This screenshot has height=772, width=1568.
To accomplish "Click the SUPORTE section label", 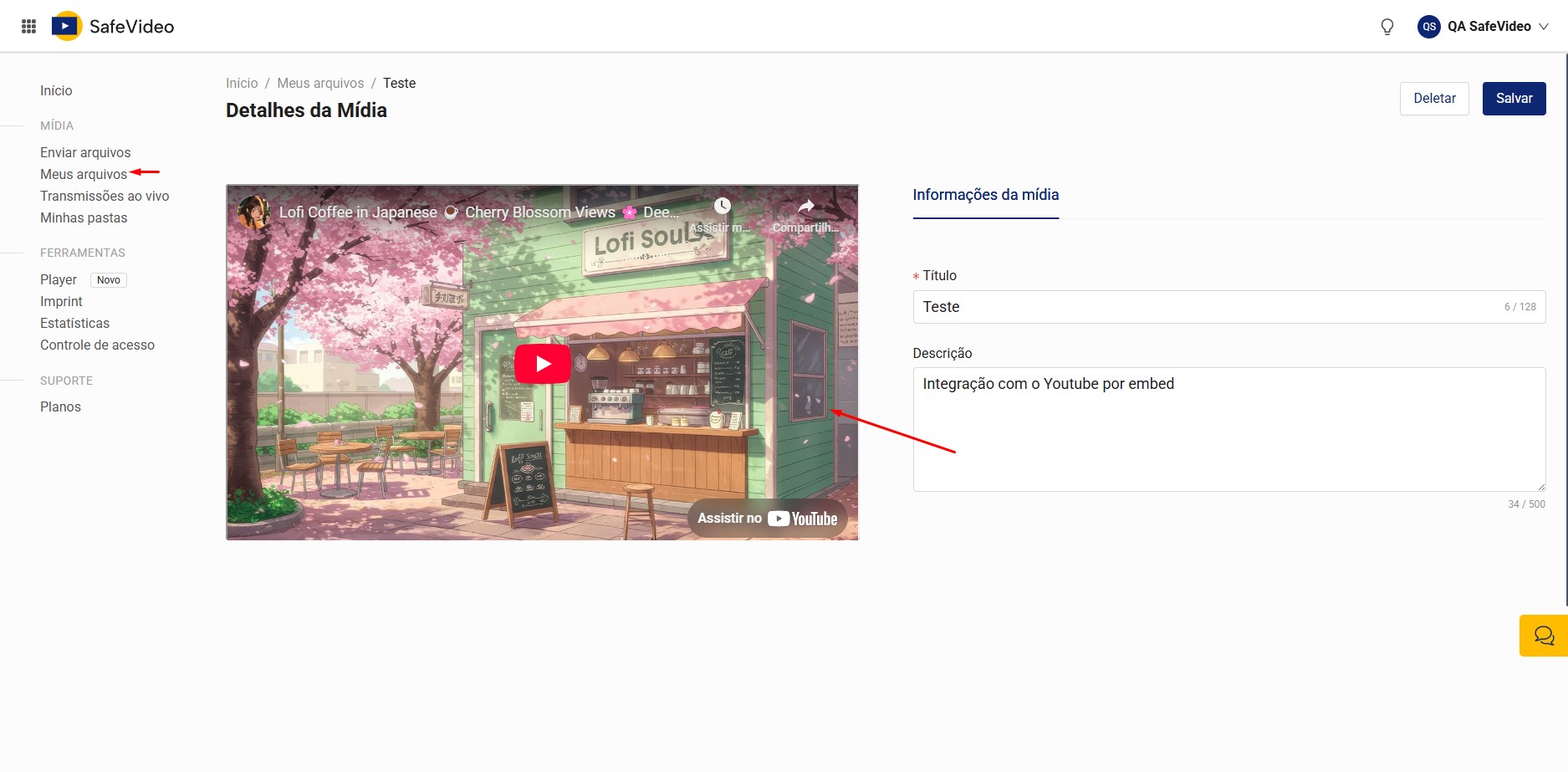I will click(66, 381).
